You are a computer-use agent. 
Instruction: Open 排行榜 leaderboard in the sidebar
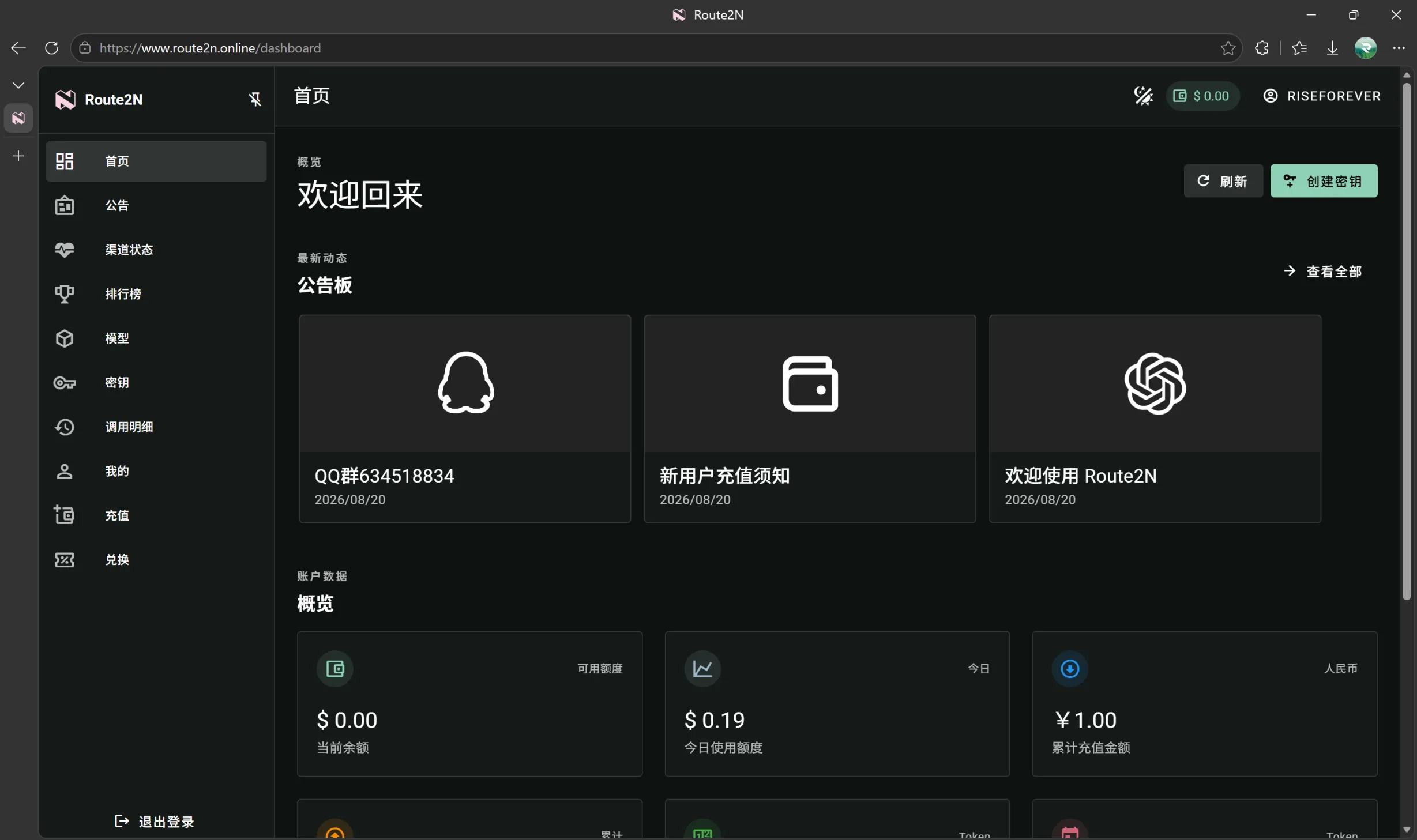click(156, 294)
